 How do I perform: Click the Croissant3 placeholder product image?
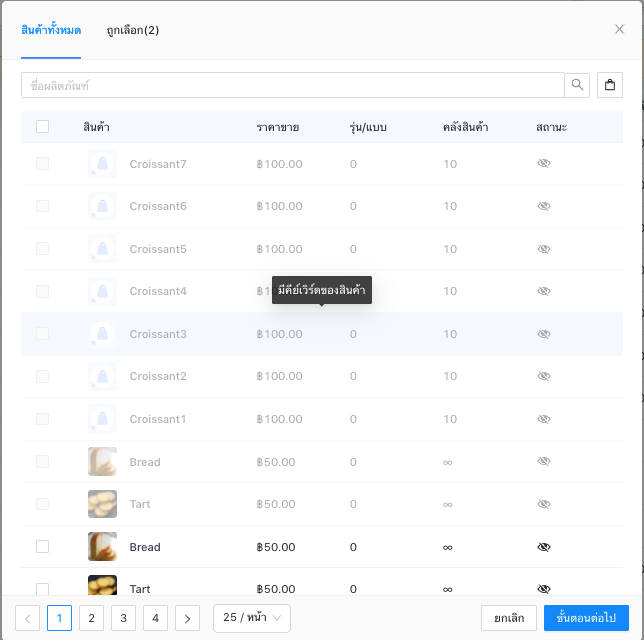point(102,334)
